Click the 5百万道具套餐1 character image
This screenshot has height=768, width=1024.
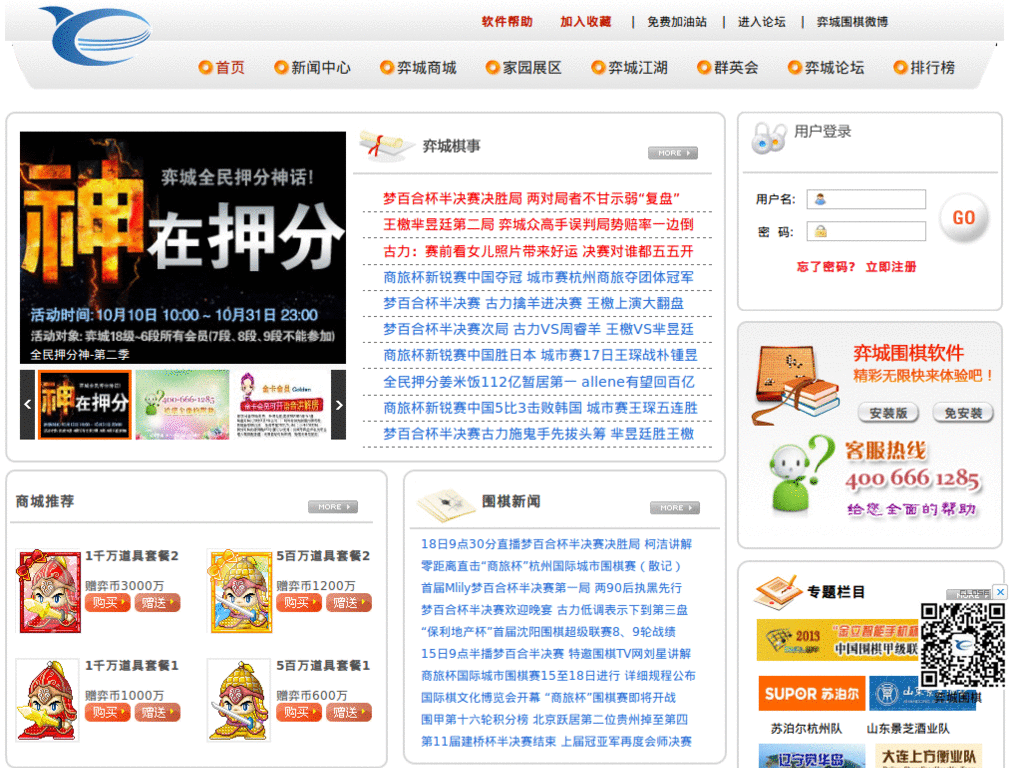239,700
